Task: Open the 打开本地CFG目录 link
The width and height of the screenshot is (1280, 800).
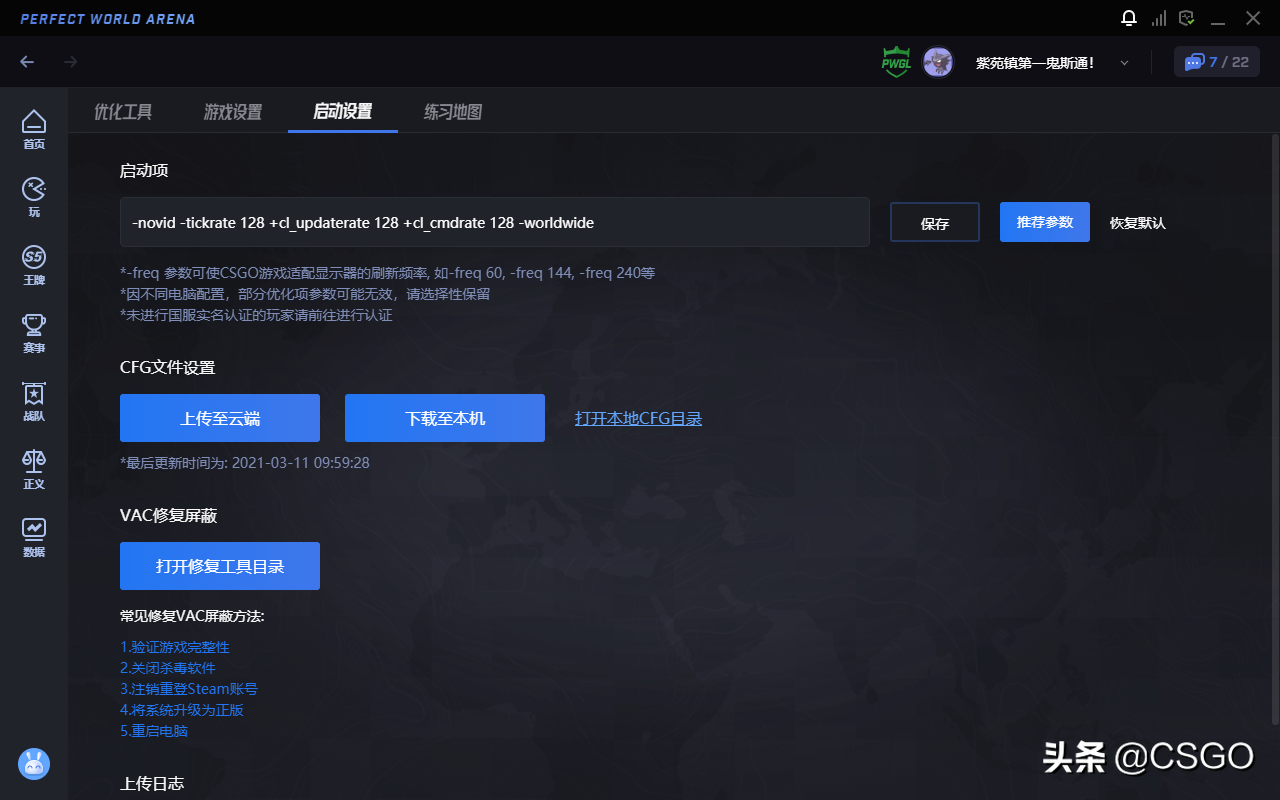Action: click(638, 418)
